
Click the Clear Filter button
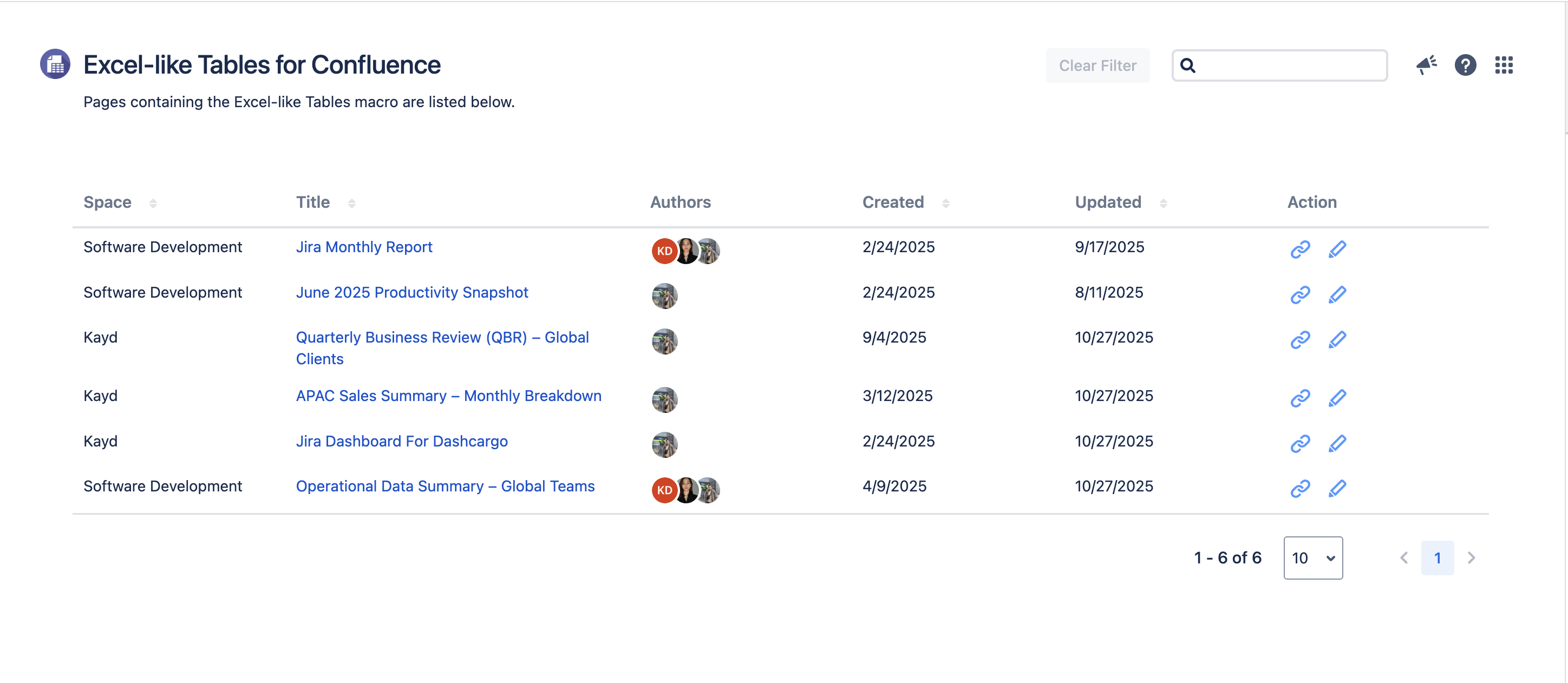[x=1097, y=65]
